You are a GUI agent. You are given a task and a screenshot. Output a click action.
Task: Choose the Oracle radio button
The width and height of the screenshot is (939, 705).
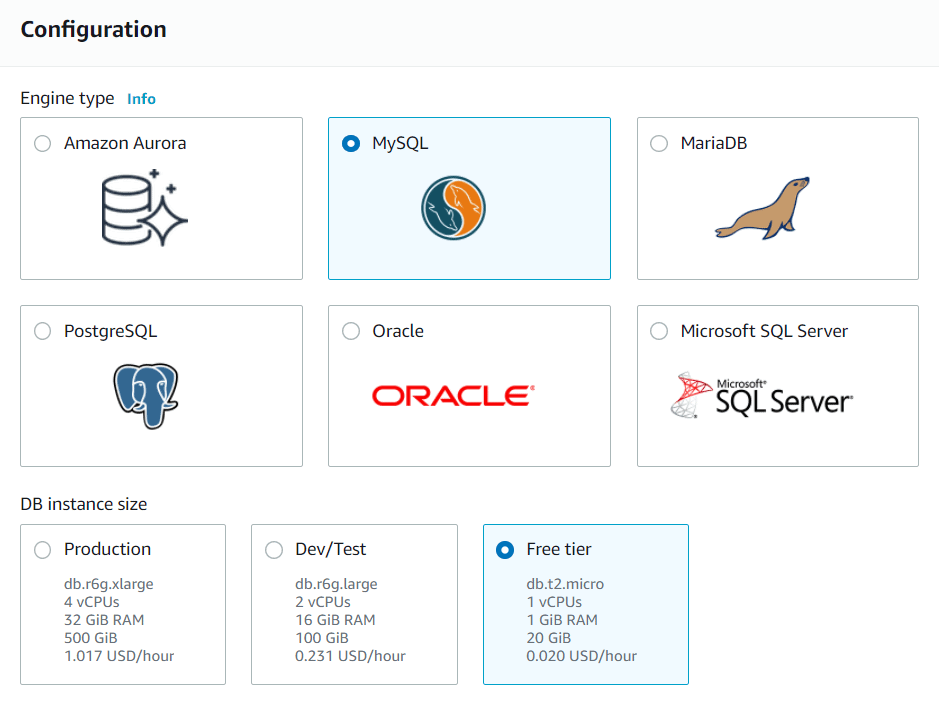[351, 332]
